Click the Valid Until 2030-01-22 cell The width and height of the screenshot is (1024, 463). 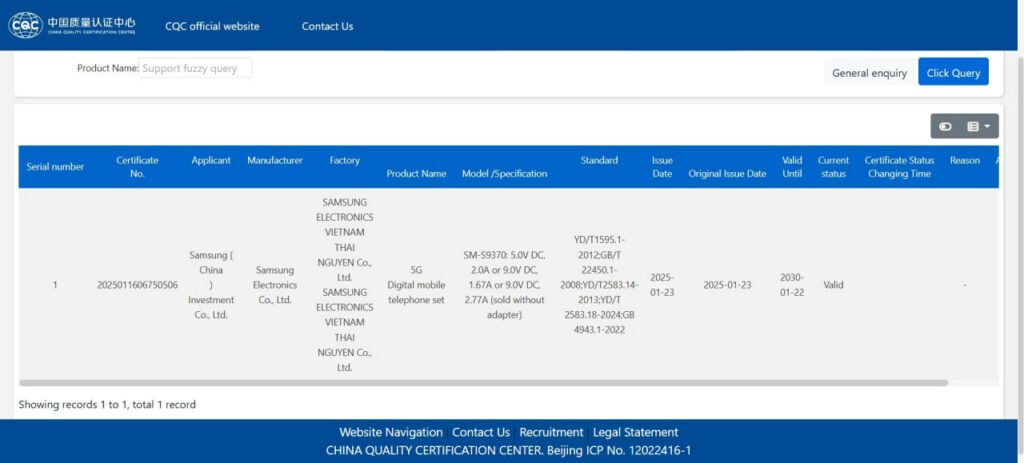pos(792,285)
